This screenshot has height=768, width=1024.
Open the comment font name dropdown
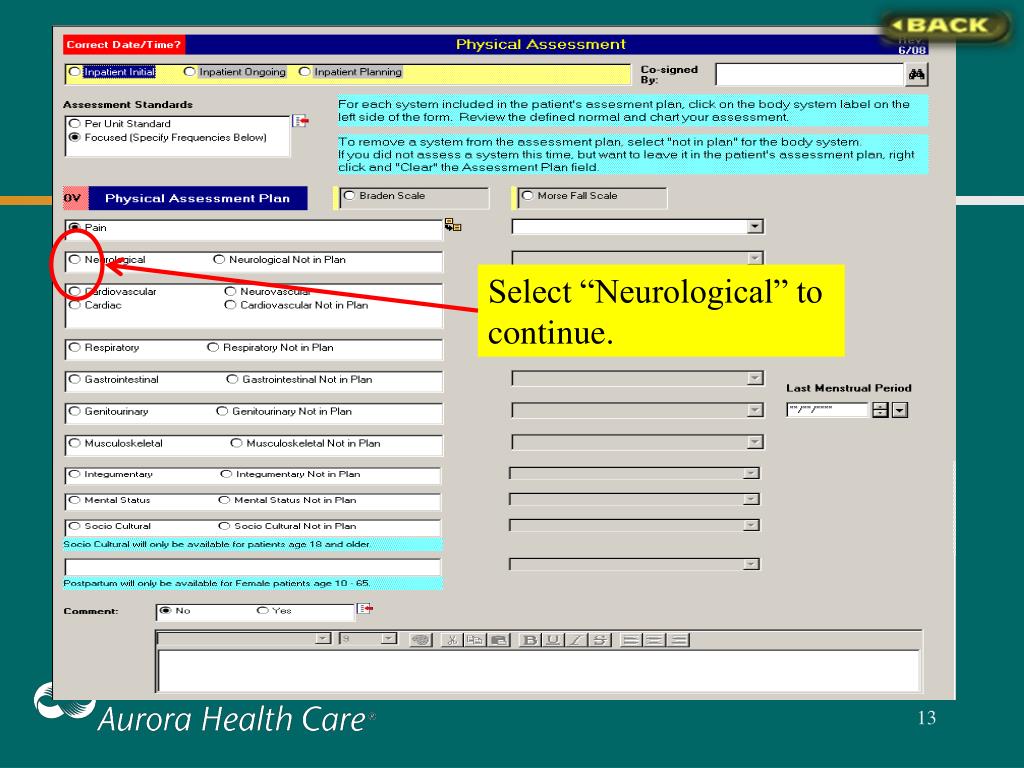point(323,638)
